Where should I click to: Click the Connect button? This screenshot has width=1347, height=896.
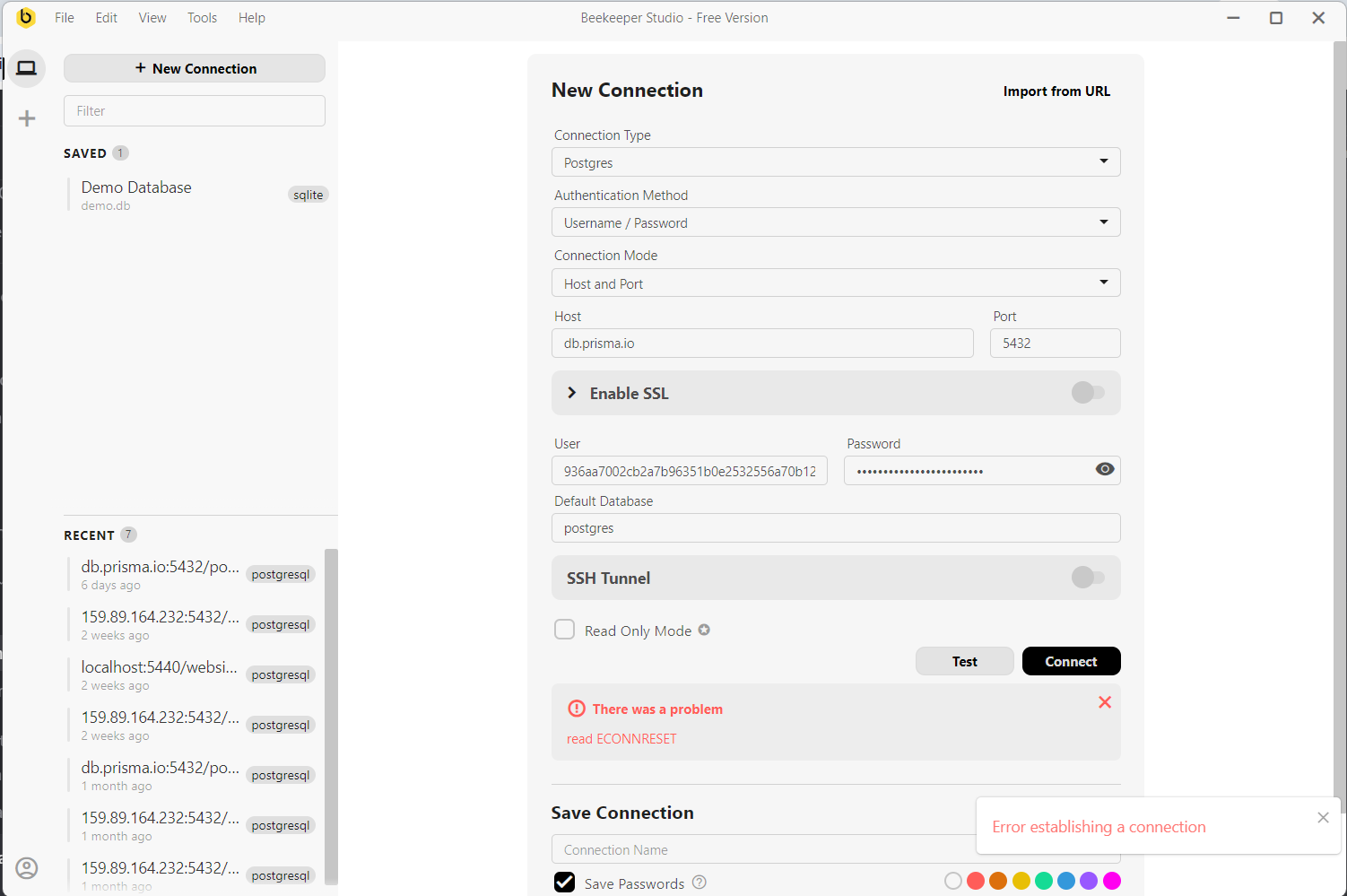[x=1071, y=661]
